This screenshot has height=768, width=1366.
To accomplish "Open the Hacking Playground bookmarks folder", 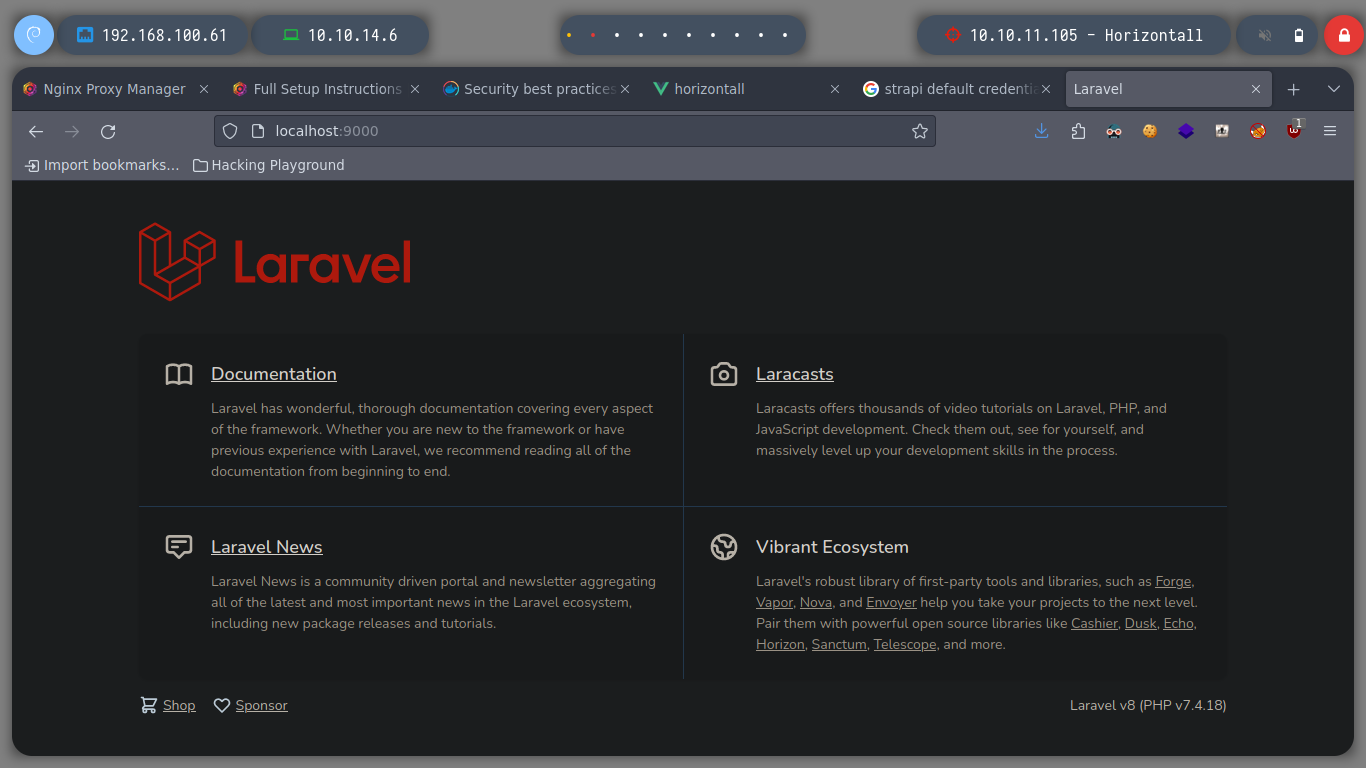I will (x=268, y=165).
